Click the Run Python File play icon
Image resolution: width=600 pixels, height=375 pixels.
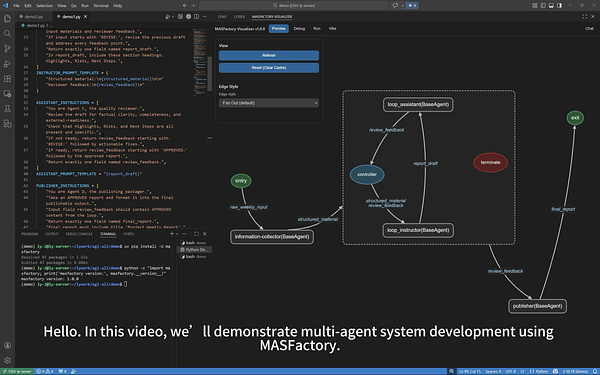click(167, 17)
